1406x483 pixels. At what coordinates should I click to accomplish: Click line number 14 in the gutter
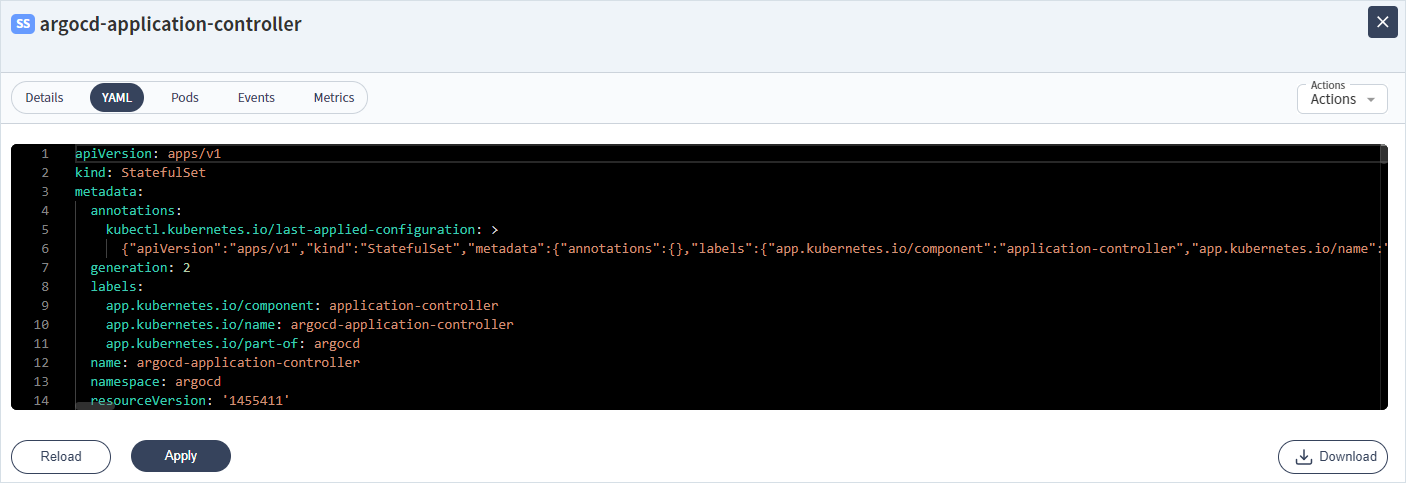pyautogui.click(x=41, y=401)
